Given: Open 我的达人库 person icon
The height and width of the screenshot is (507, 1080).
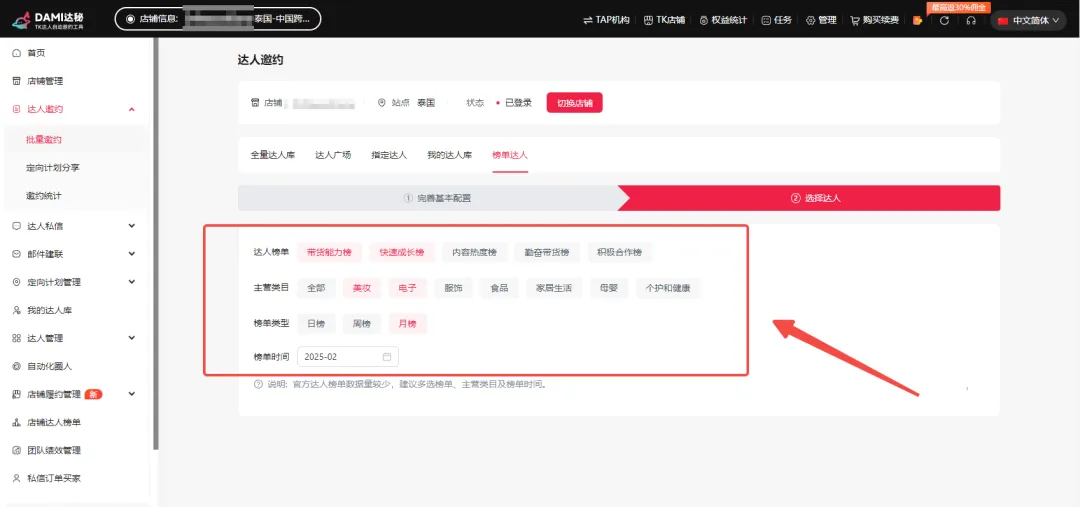Looking at the screenshot, I should click(x=17, y=311).
